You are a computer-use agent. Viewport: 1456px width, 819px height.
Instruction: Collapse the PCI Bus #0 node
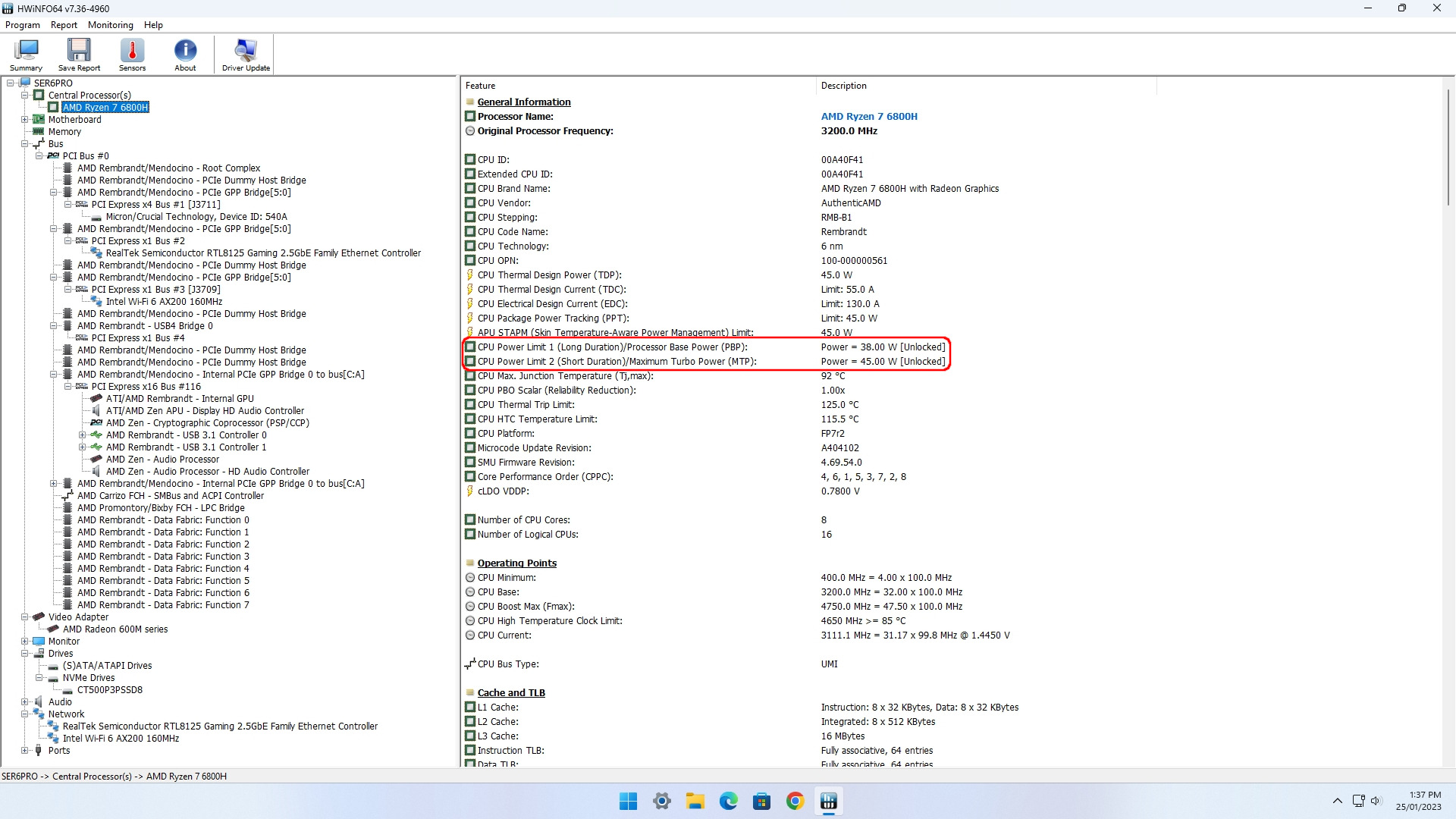(39, 156)
